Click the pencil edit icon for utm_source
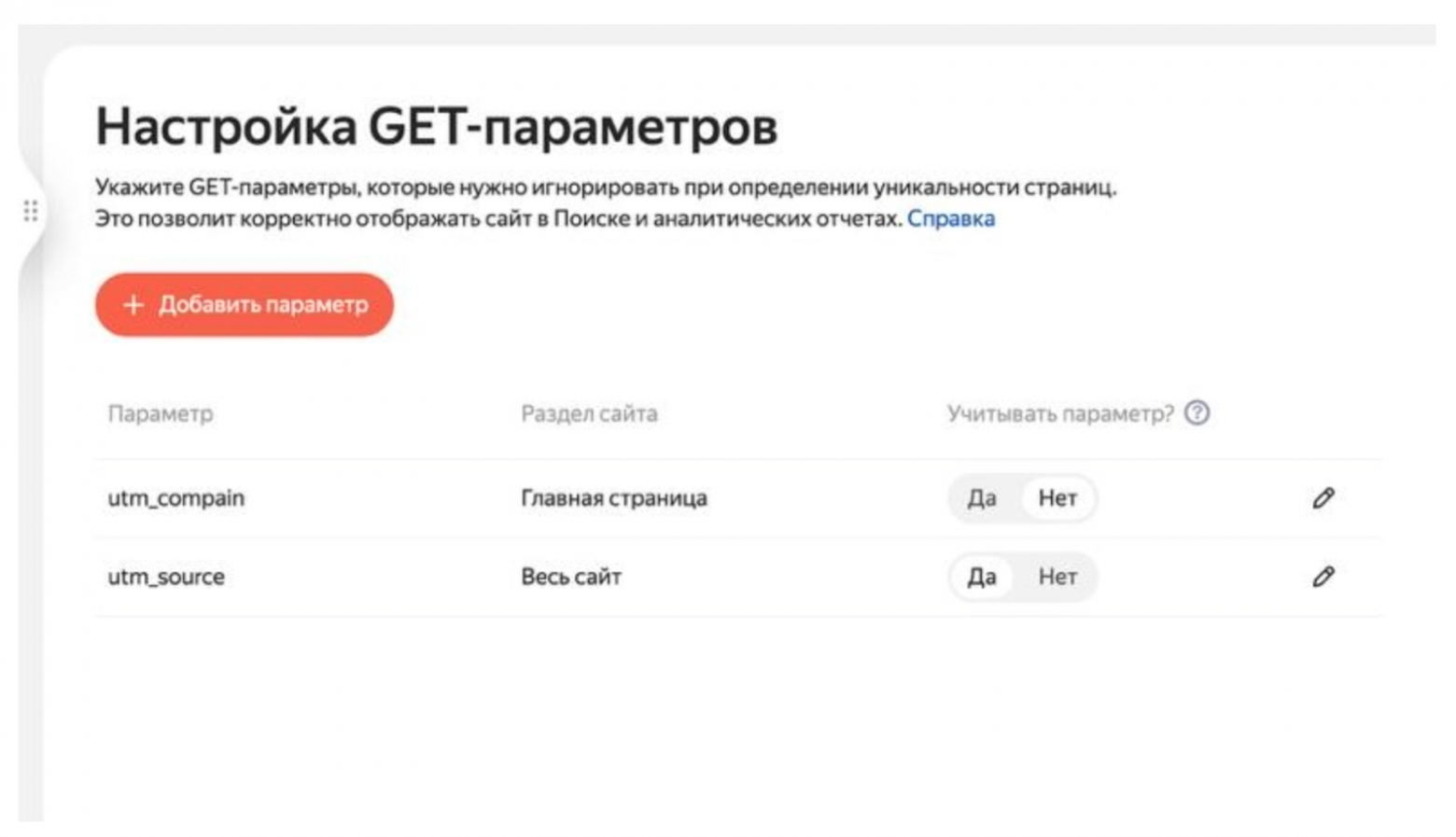The height and width of the screenshot is (837, 1456). [1323, 578]
